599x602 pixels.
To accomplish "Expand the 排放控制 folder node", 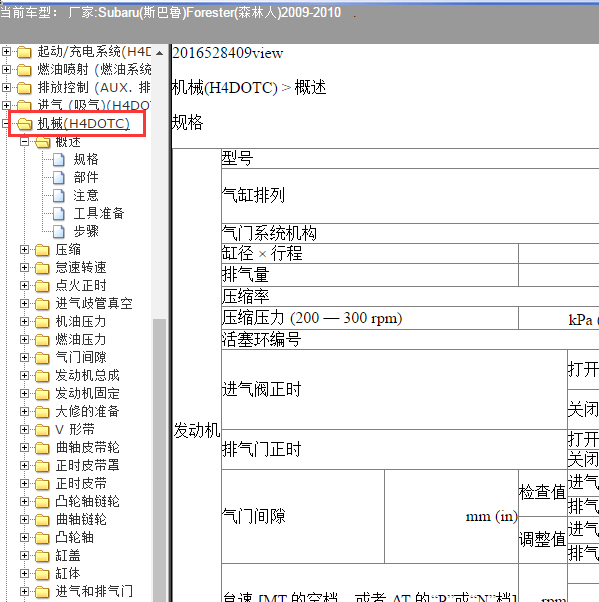I will (6, 88).
